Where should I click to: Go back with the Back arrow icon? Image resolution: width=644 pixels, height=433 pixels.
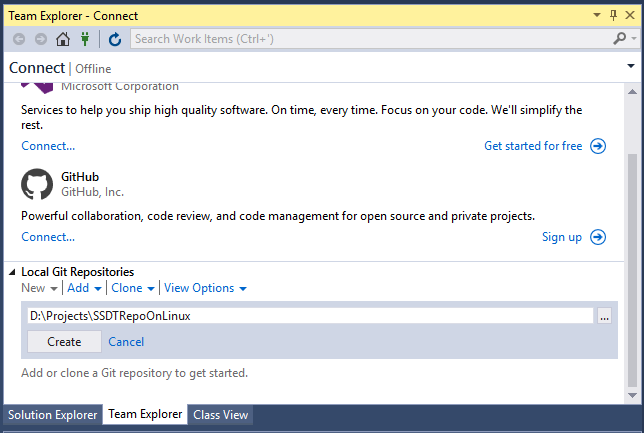(19, 39)
